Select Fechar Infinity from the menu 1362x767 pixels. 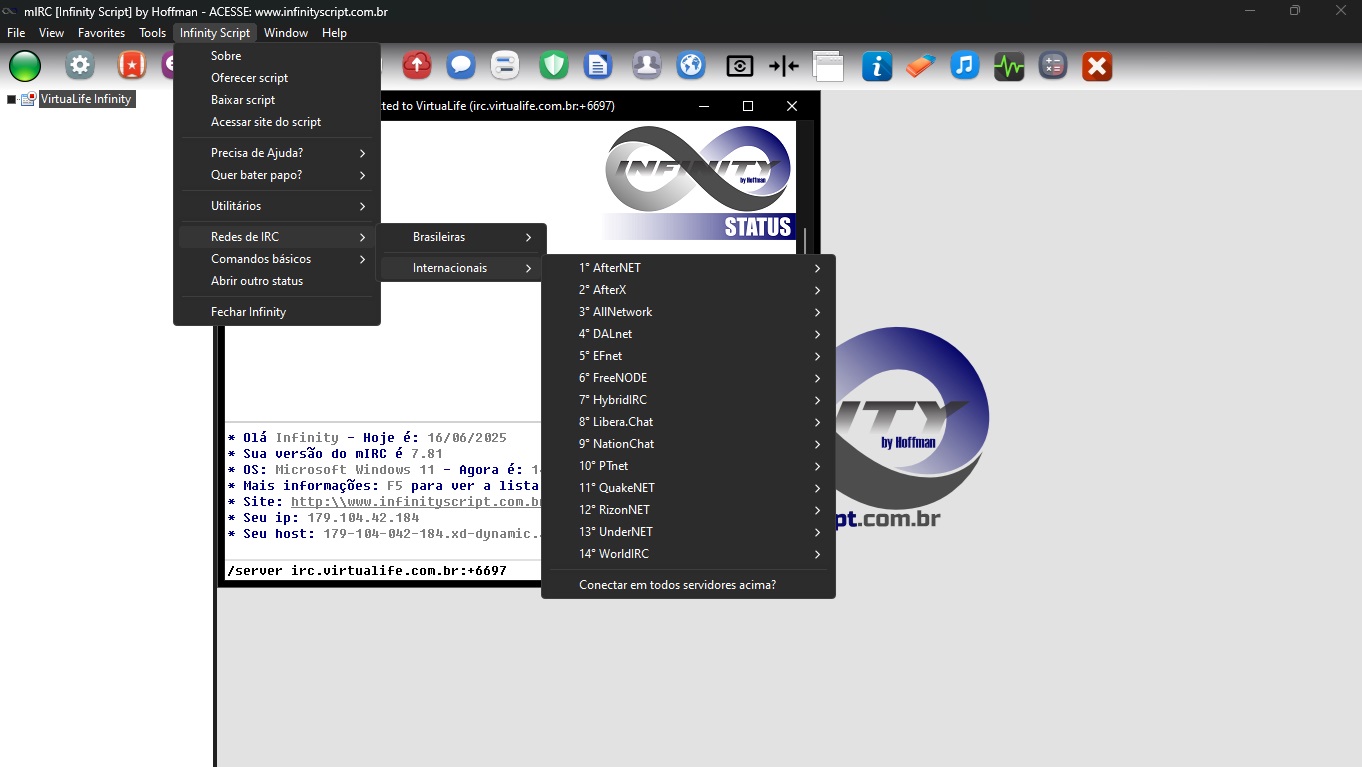click(248, 312)
